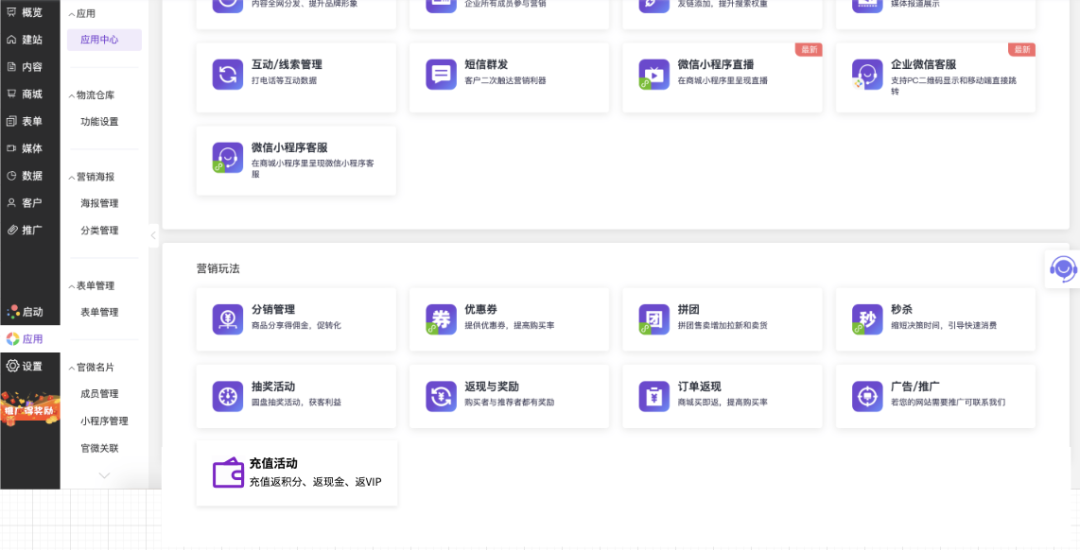
Task: Collapse the secondary sidebar with arrow handle
Action: point(153,236)
